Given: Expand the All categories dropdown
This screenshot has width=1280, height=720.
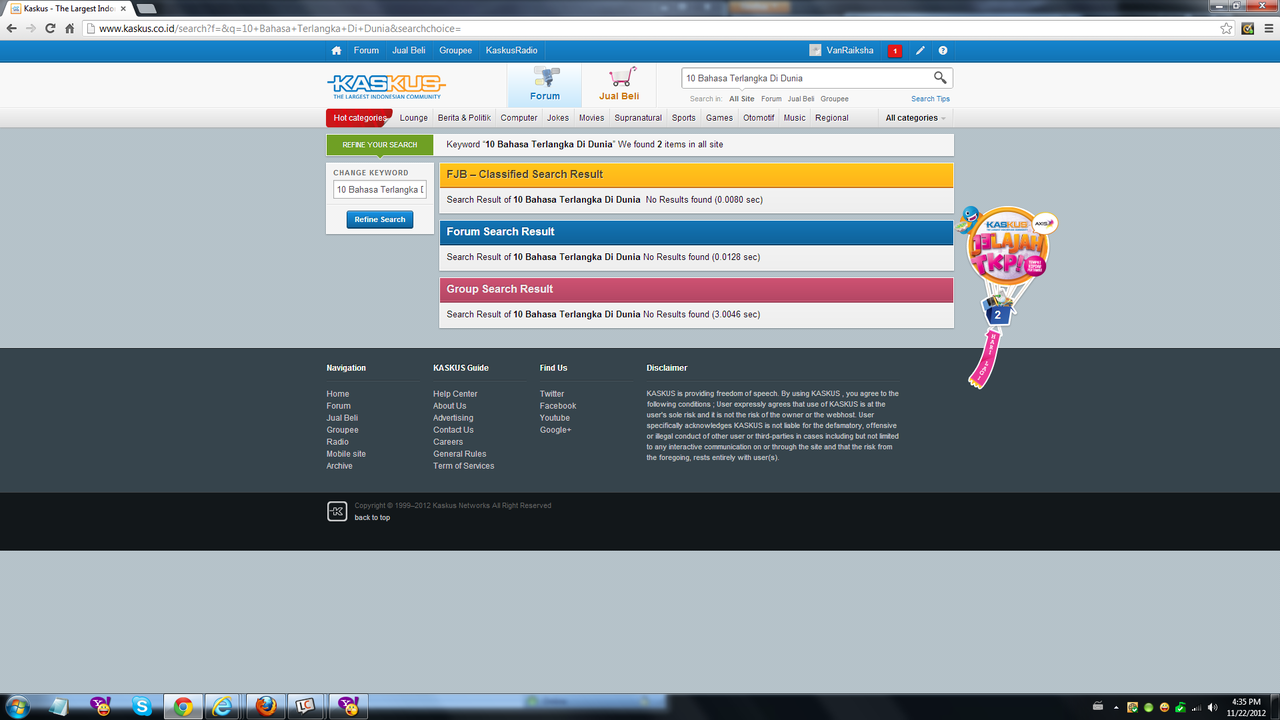Looking at the screenshot, I should (915, 118).
